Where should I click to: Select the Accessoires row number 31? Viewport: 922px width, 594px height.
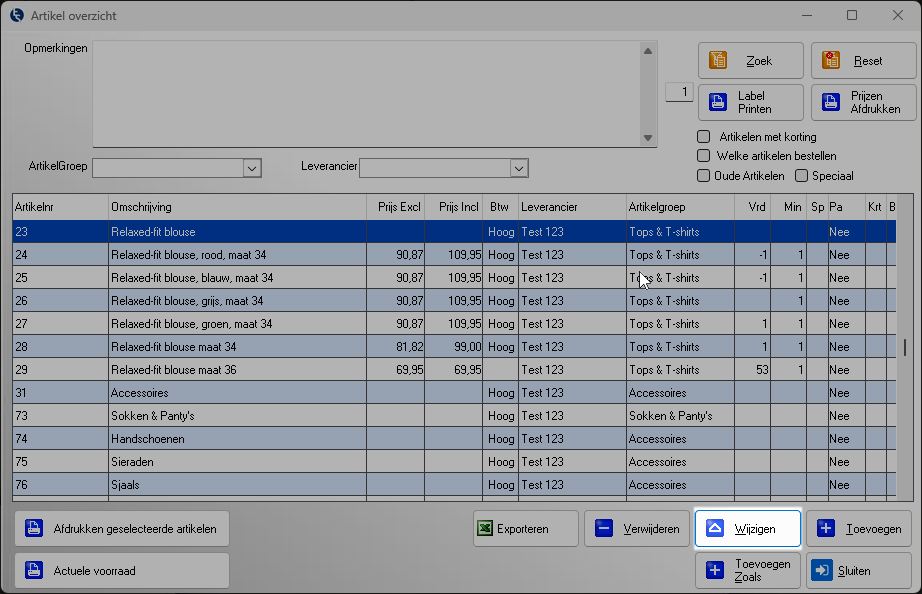pos(454,392)
